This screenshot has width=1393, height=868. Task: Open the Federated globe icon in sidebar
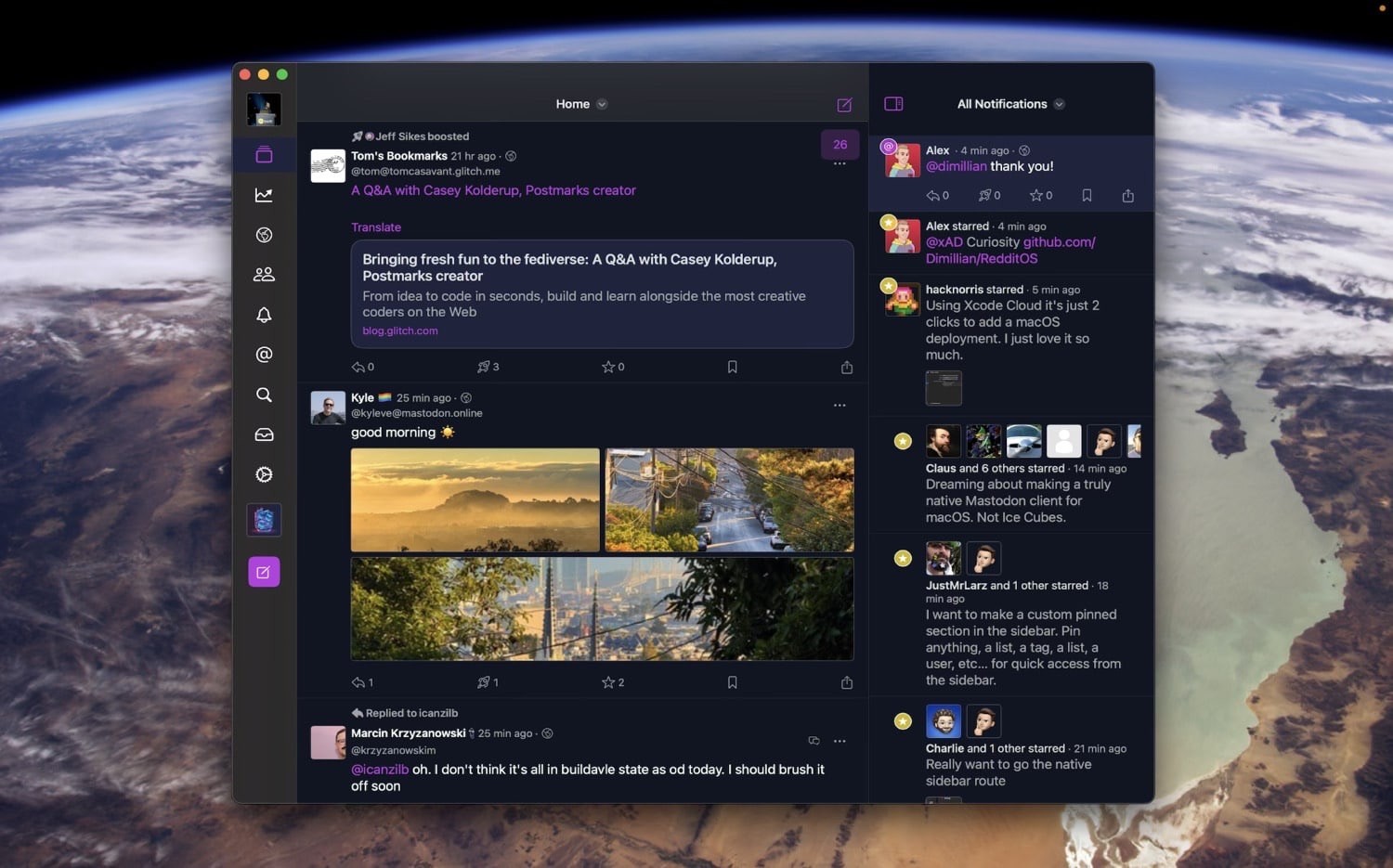[x=264, y=235]
